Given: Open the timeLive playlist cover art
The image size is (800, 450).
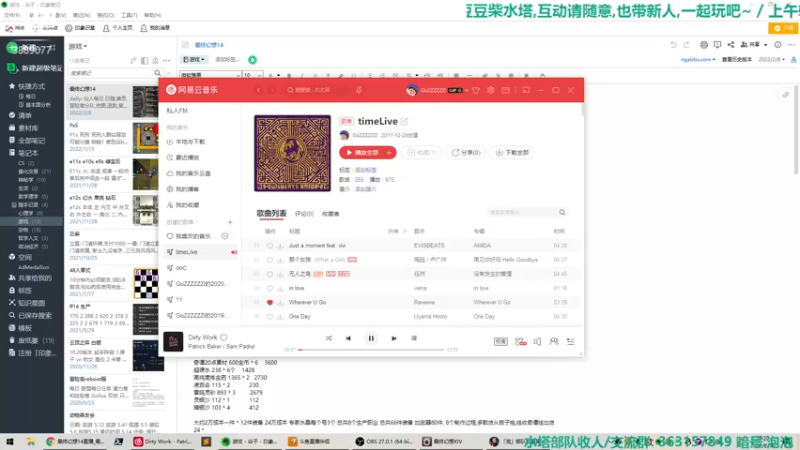Looking at the screenshot, I should 292,153.
